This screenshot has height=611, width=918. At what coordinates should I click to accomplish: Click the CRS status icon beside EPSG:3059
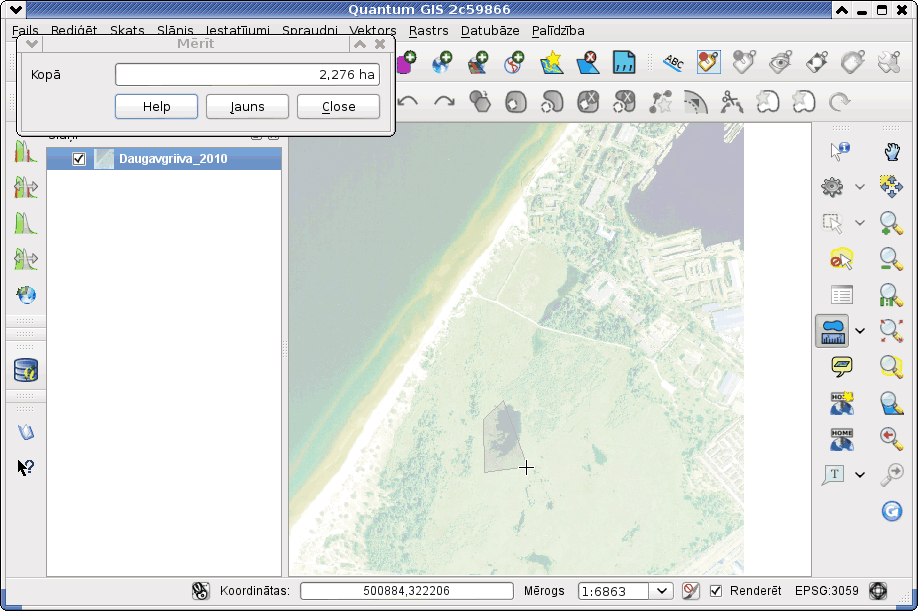(878, 591)
